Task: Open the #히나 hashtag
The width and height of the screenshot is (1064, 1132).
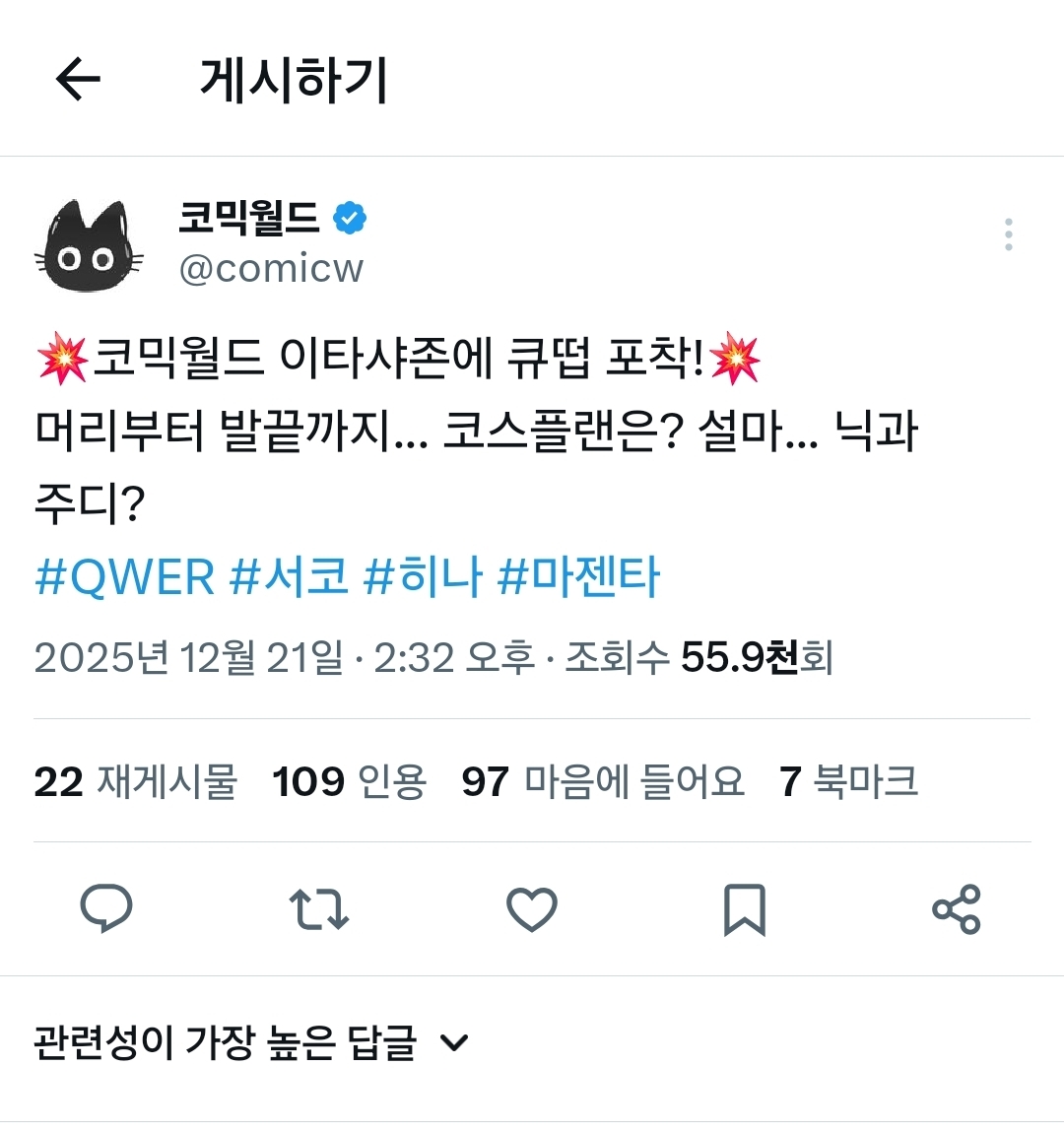Action: (423, 577)
